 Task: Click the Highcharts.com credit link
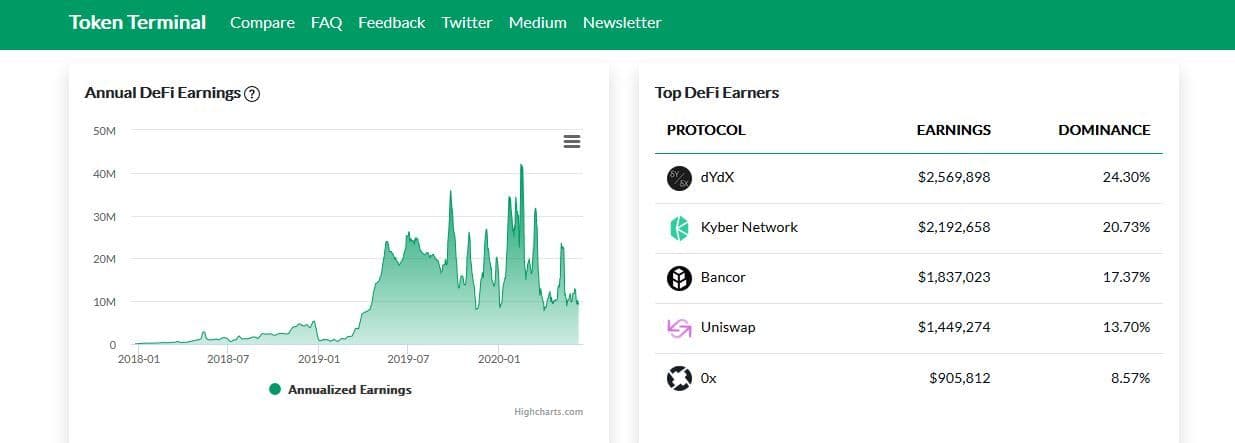pyautogui.click(x=548, y=412)
